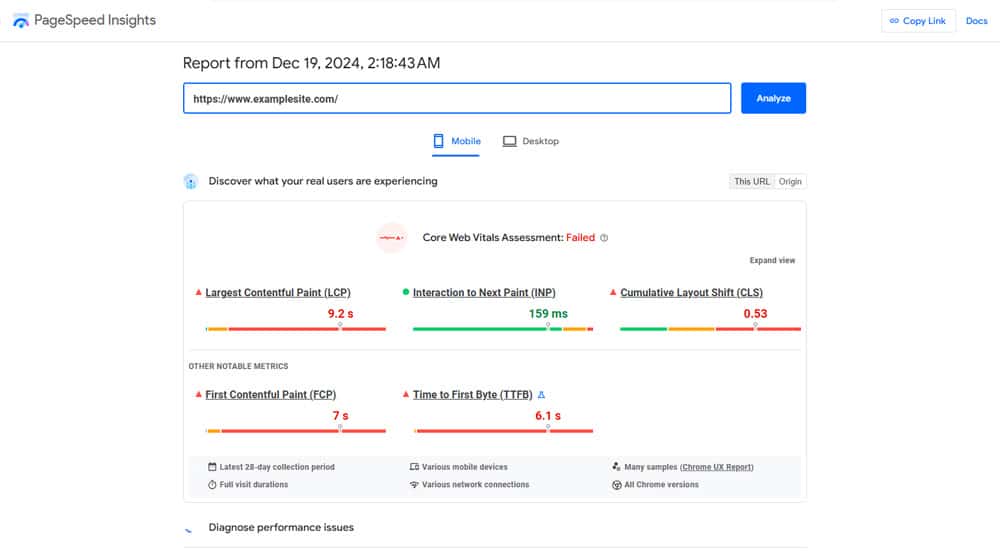This screenshot has height=560, width=1000.
Task: Select the This URL toggle option
Action: pos(751,182)
